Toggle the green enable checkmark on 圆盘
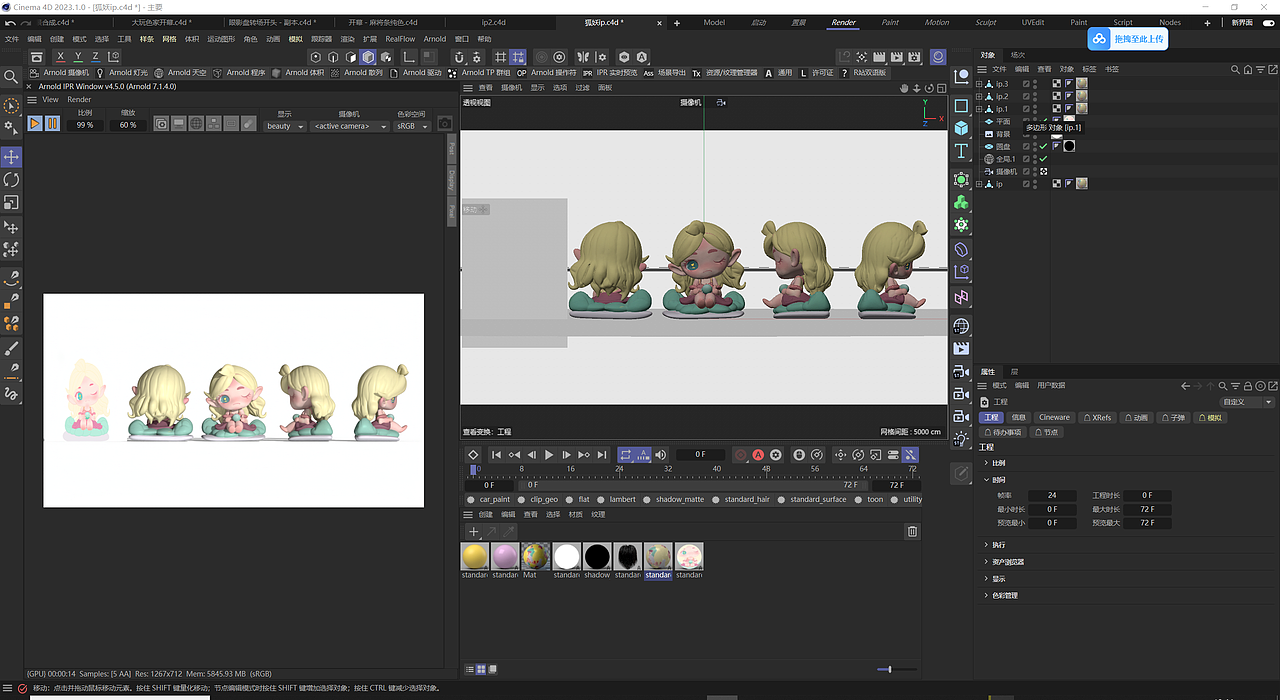This screenshot has width=1280, height=700. click(1043, 146)
